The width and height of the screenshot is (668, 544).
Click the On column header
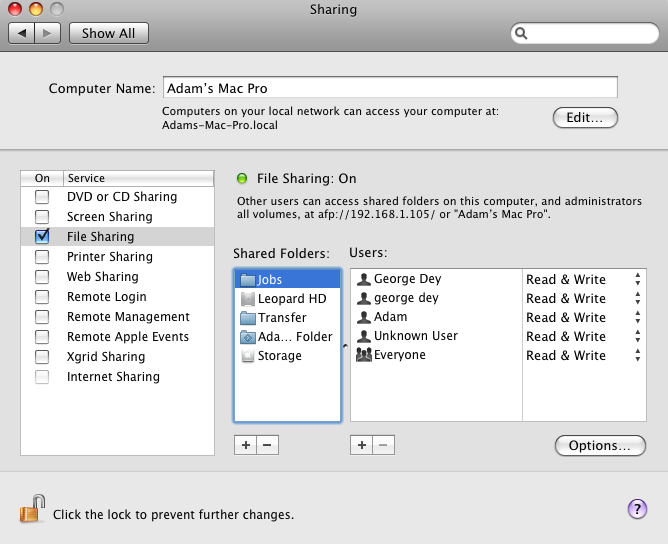(42, 178)
